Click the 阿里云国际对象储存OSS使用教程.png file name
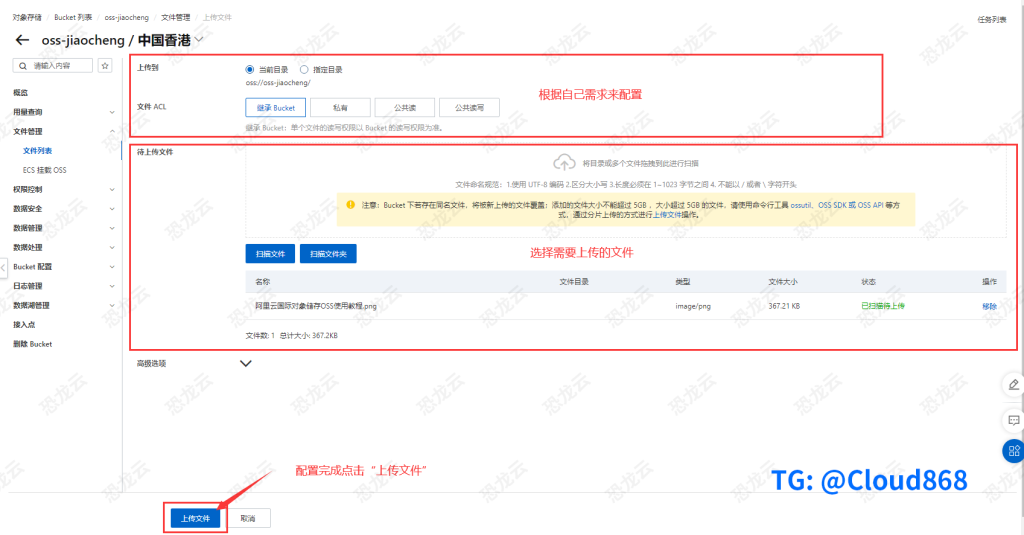1024x535 pixels. coord(315,306)
